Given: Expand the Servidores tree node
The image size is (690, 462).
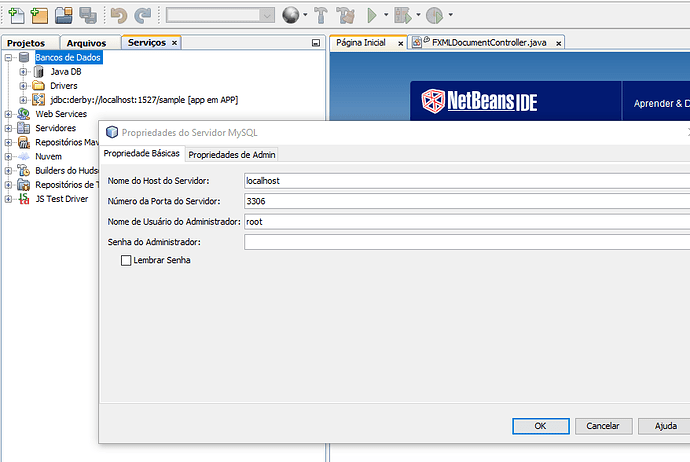Looking at the screenshot, I should (x=8, y=128).
